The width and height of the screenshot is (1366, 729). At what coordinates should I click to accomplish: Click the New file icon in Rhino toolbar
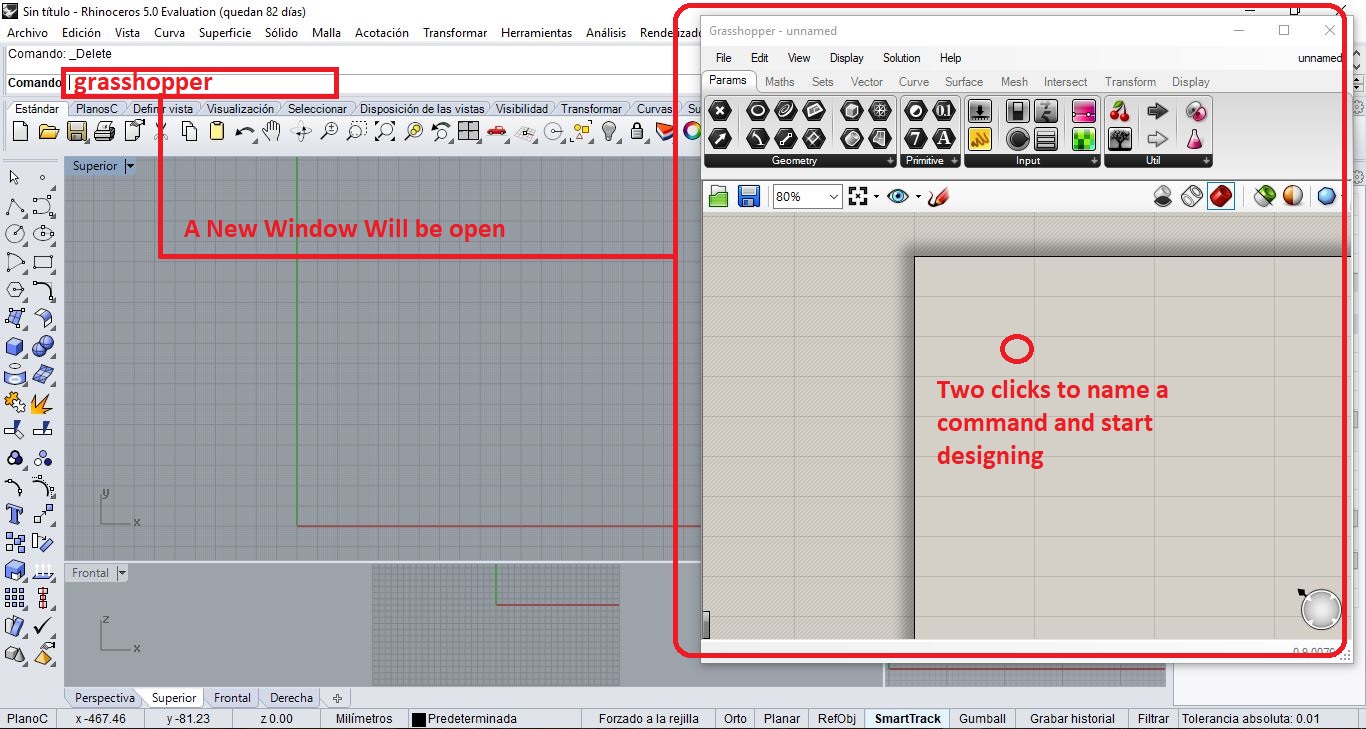click(20, 131)
